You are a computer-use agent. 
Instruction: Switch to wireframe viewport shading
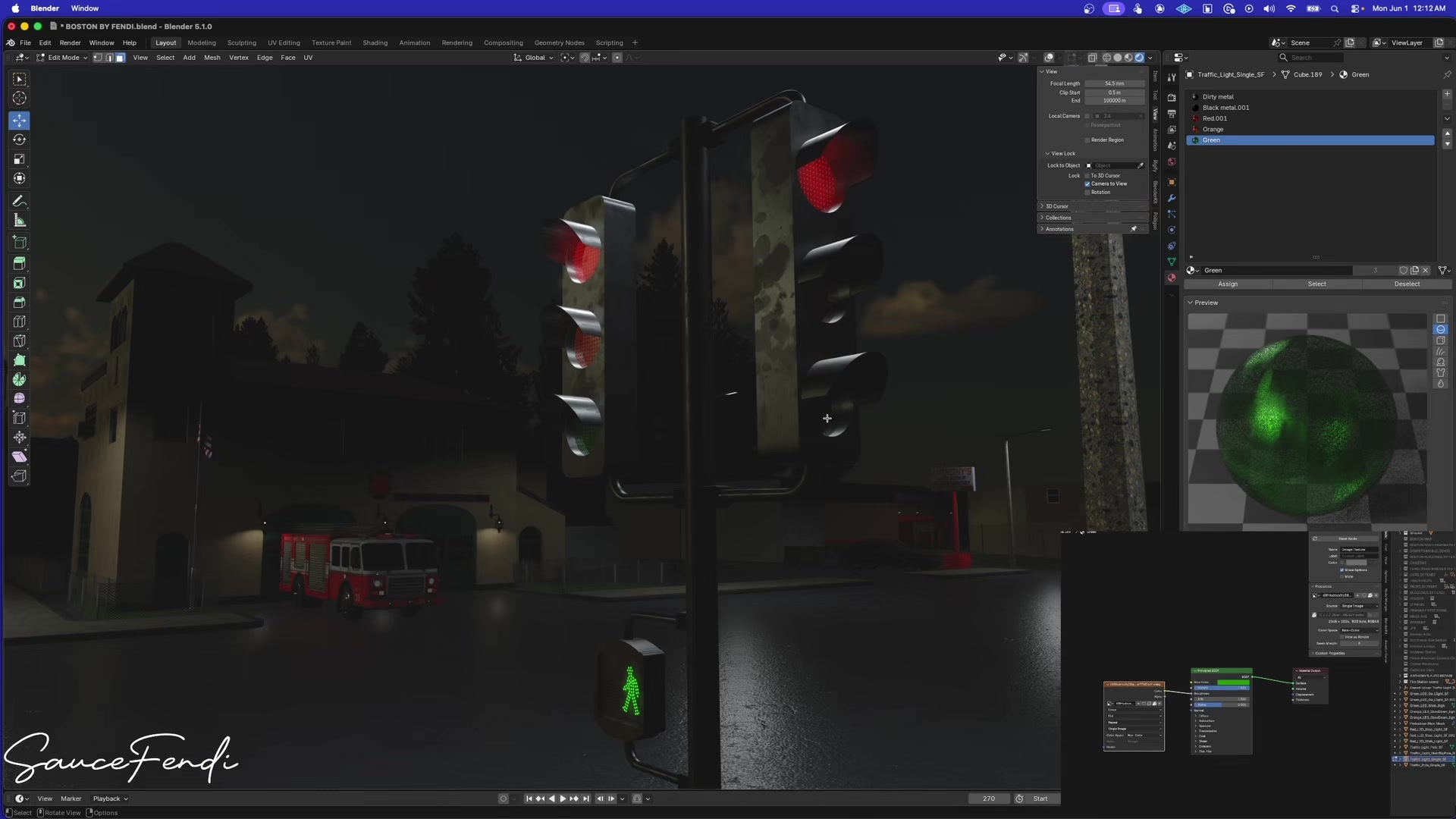[1106, 58]
